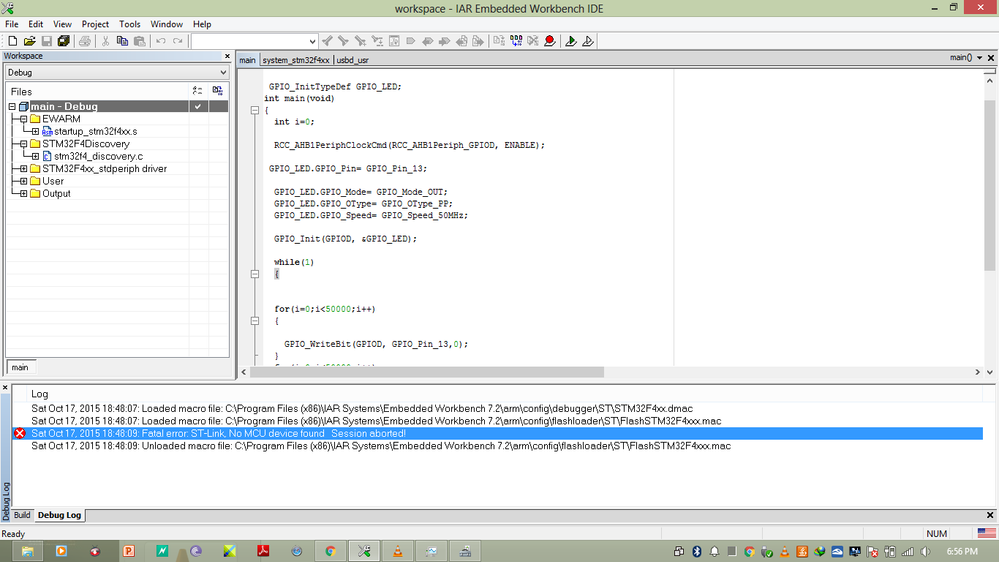Collapse the STM32F4Discovery folder
The image size is (999, 562).
(x=24, y=144)
